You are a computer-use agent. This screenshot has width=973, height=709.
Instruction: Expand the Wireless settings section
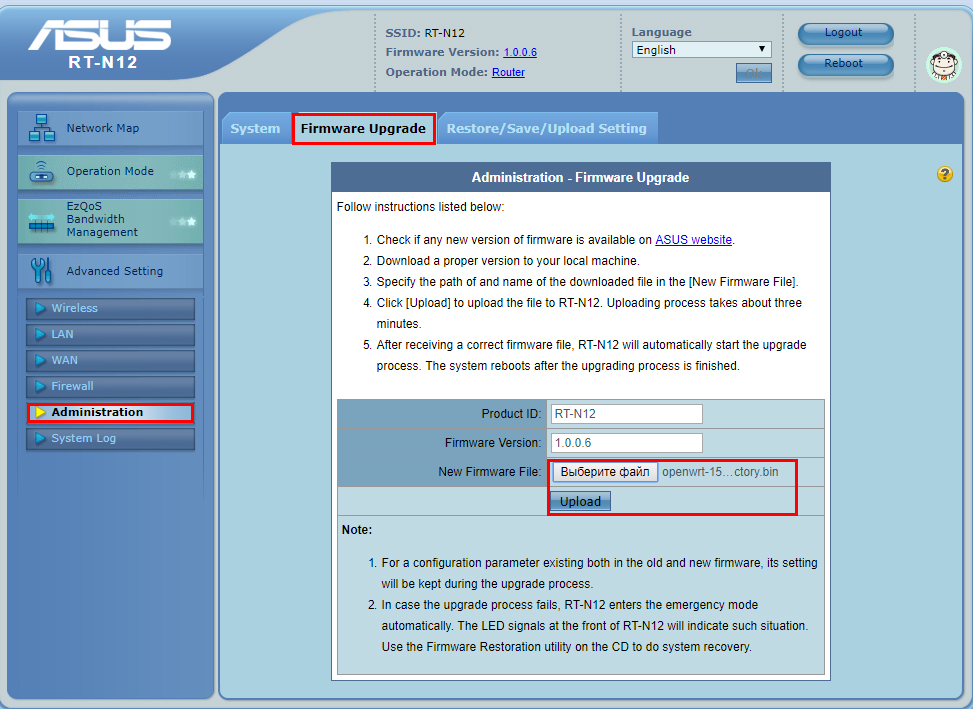click(110, 308)
